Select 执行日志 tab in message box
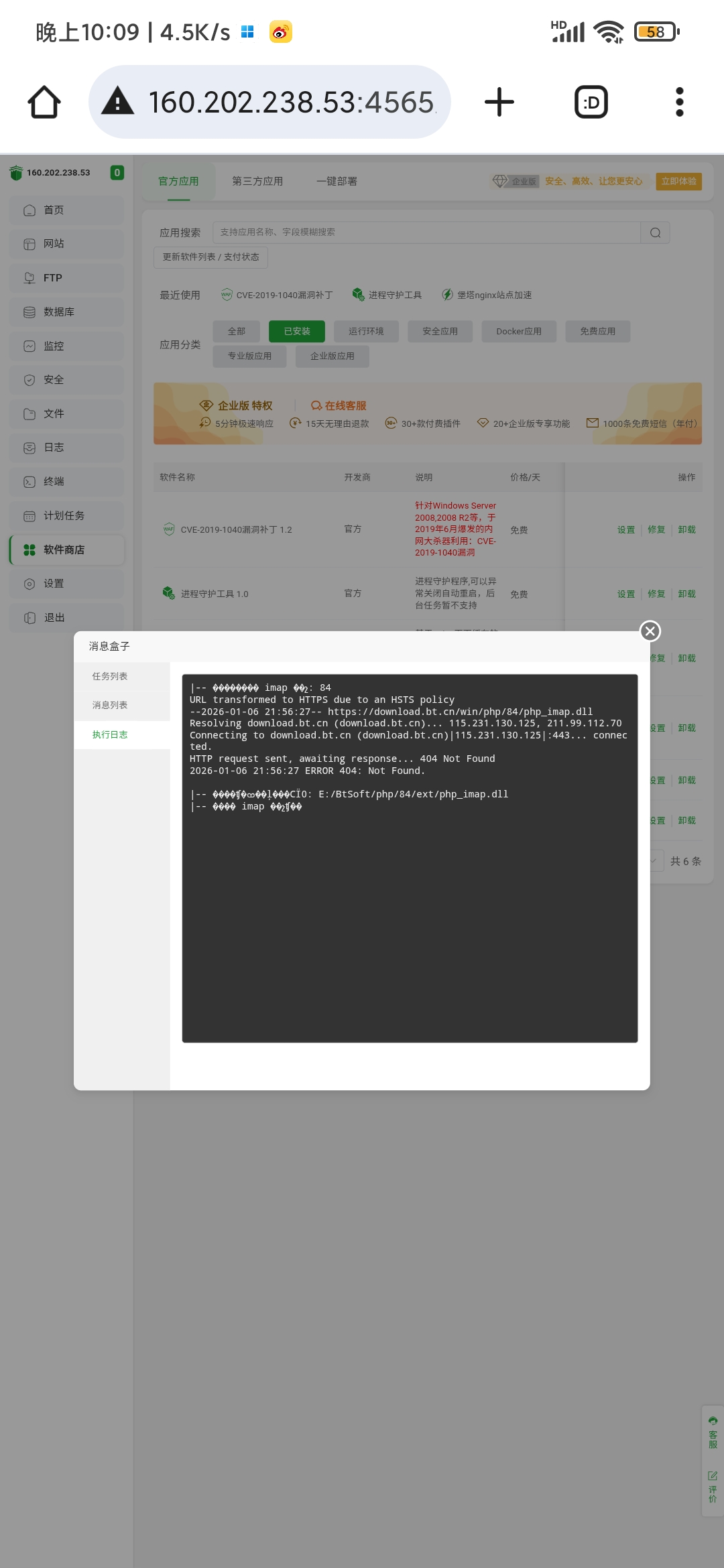 click(x=122, y=734)
